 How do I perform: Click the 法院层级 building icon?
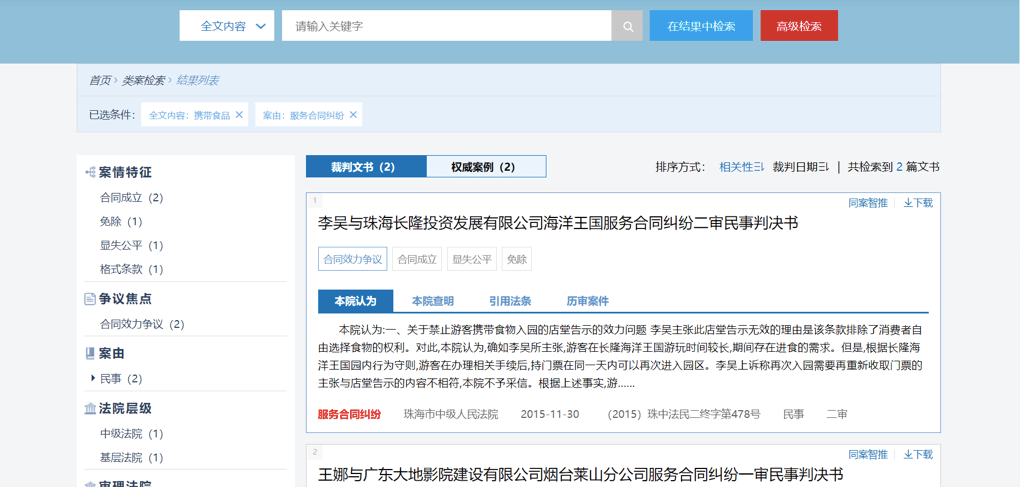(x=90, y=408)
